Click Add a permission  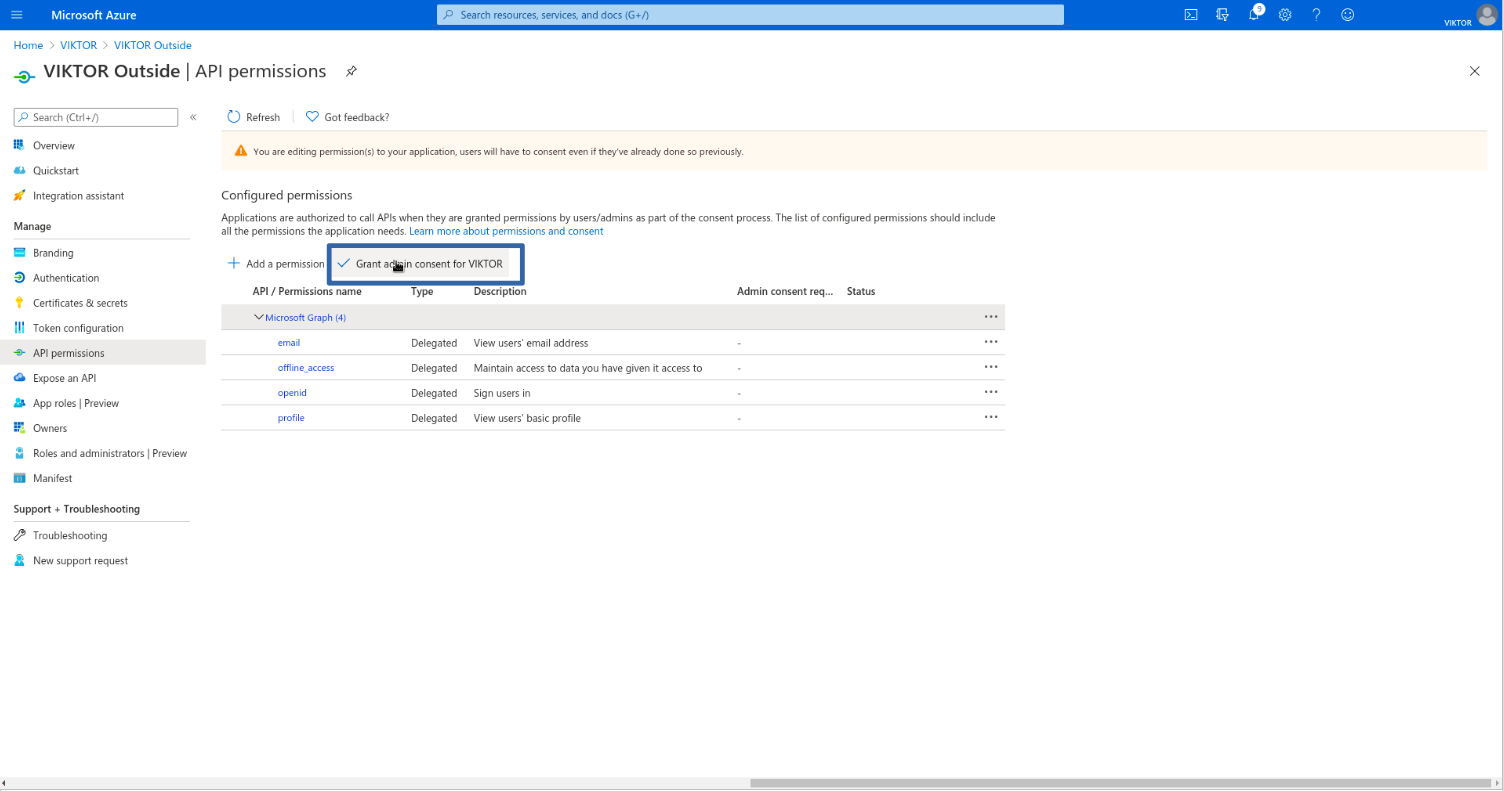click(x=276, y=264)
